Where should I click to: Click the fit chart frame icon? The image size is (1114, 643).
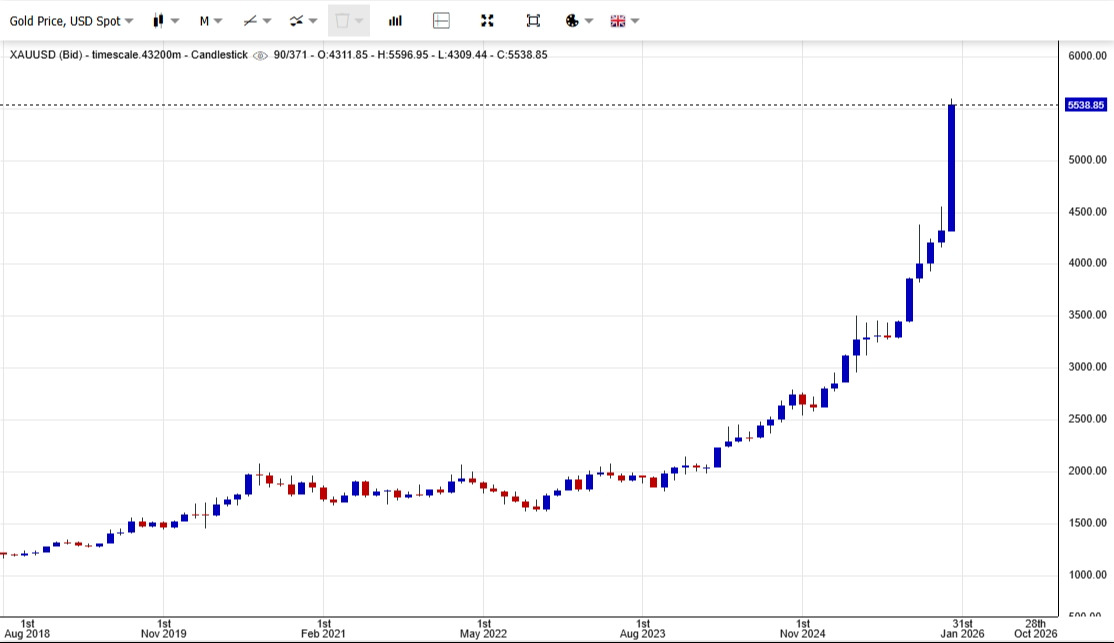pyautogui.click(x=533, y=20)
